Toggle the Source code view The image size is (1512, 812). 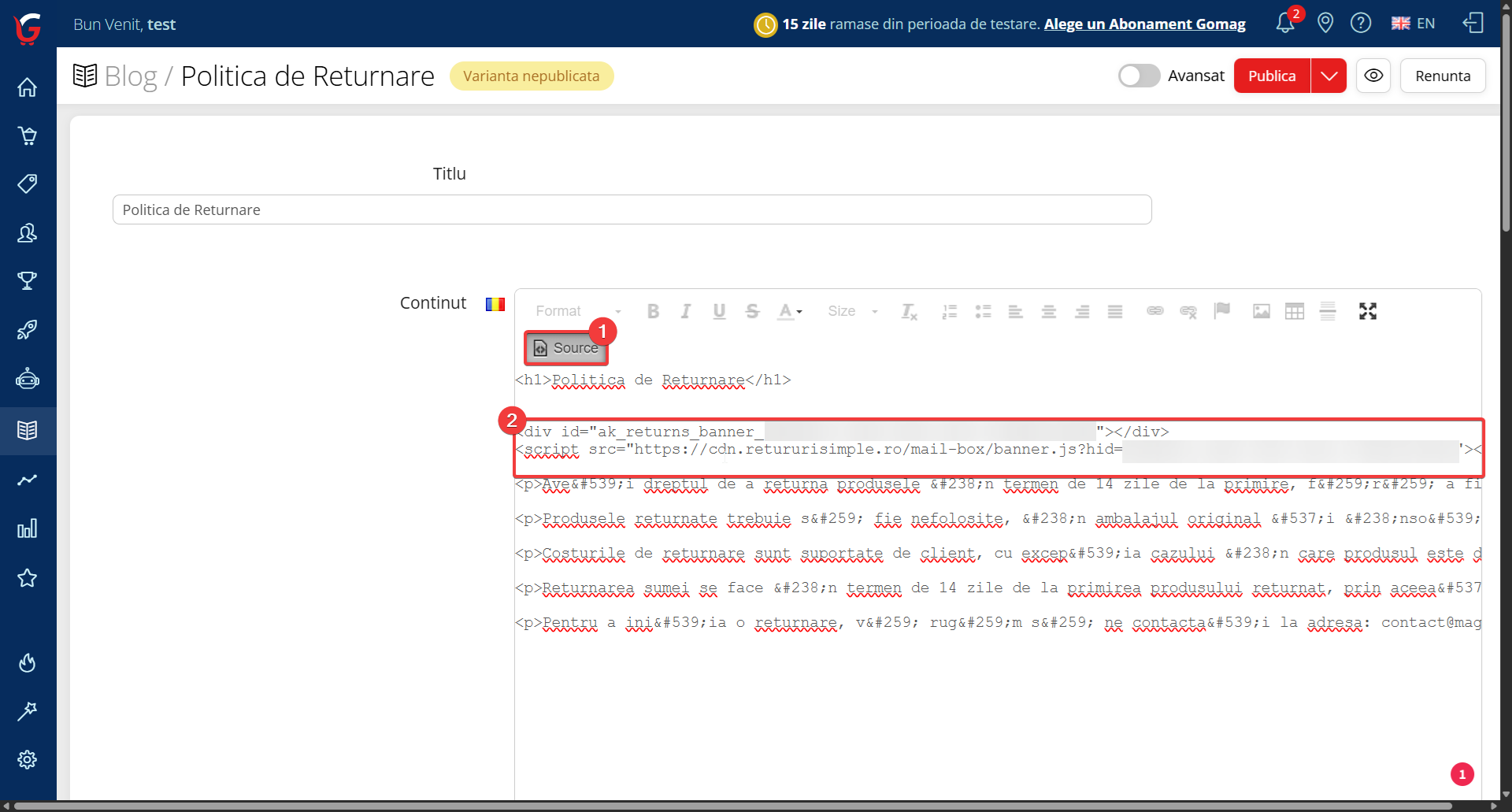[x=566, y=348]
